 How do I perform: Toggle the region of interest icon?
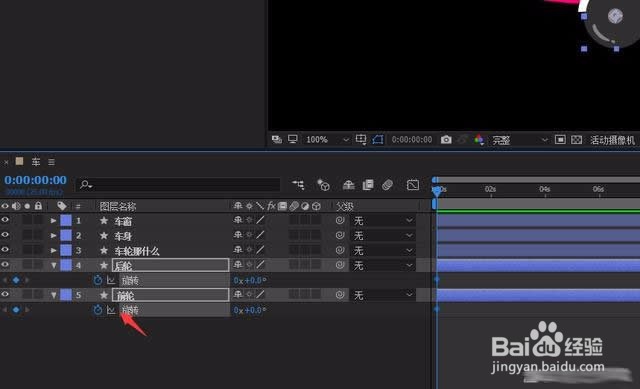coord(560,140)
